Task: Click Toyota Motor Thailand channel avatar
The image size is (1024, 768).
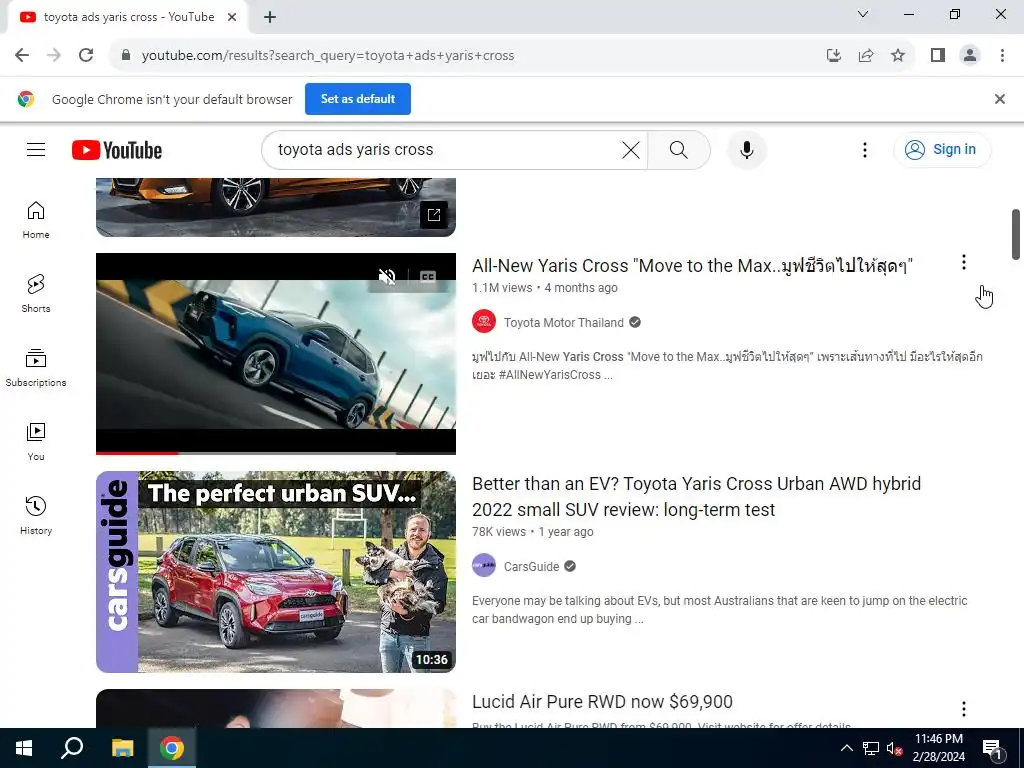Action: [x=484, y=321]
